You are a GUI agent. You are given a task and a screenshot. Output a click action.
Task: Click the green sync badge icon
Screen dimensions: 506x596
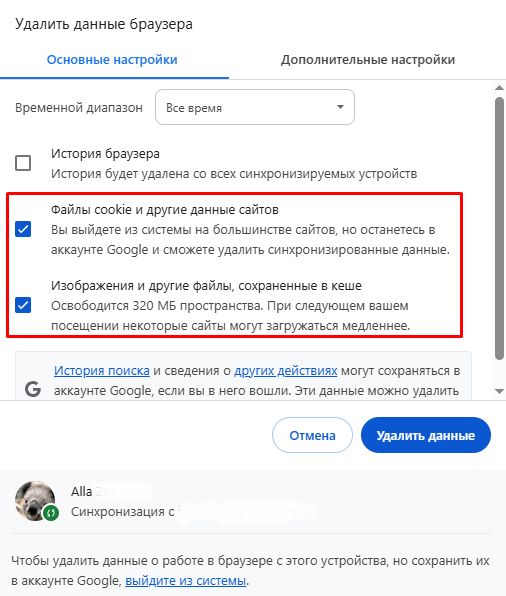click(x=51, y=513)
